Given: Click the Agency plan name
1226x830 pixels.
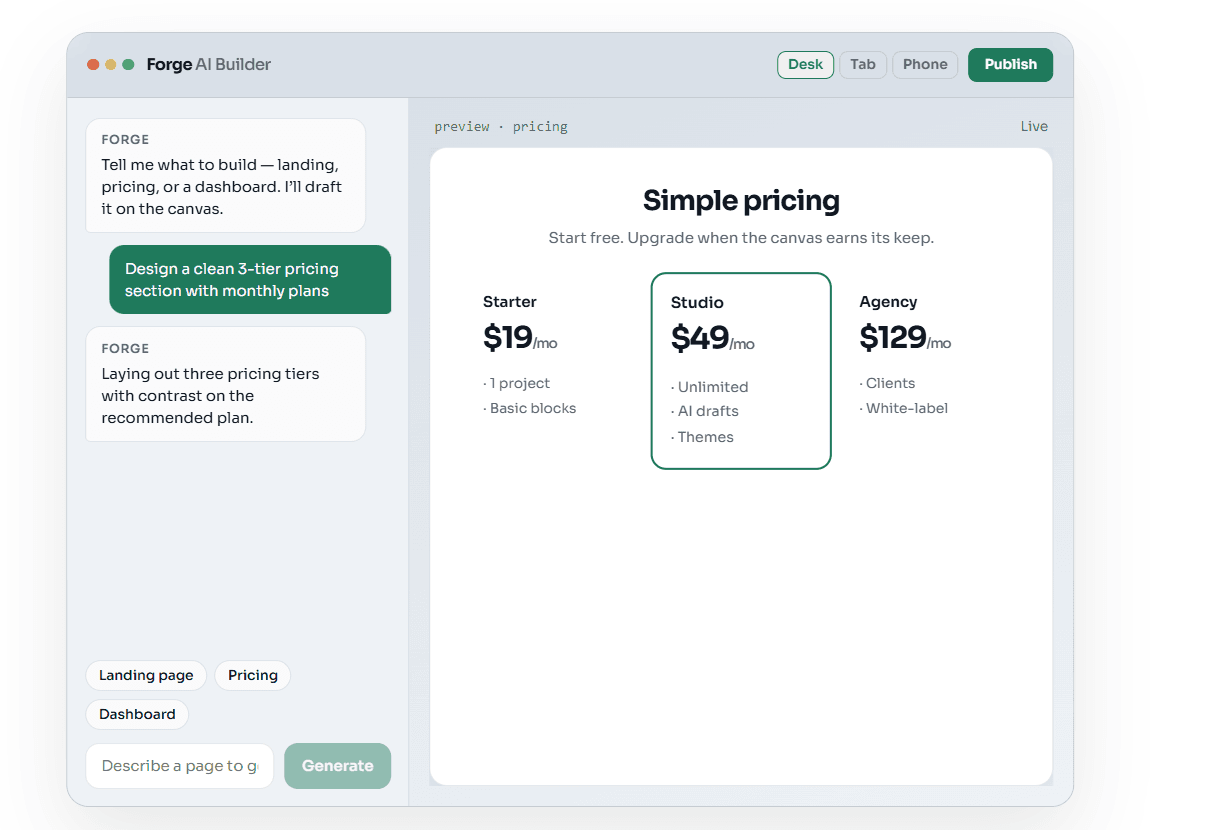Looking at the screenshot, I should pyautogui.click(x=888, y=302).
